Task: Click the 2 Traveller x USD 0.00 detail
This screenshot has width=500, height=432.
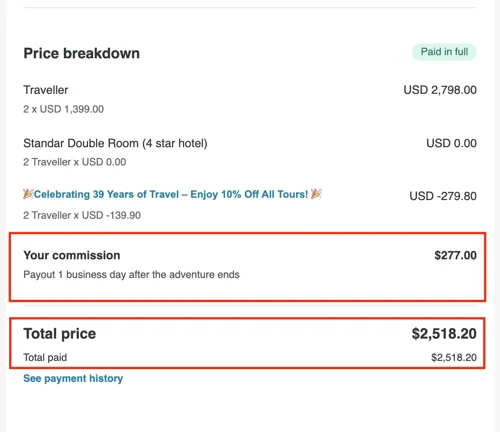Action: tap(75, 162)
